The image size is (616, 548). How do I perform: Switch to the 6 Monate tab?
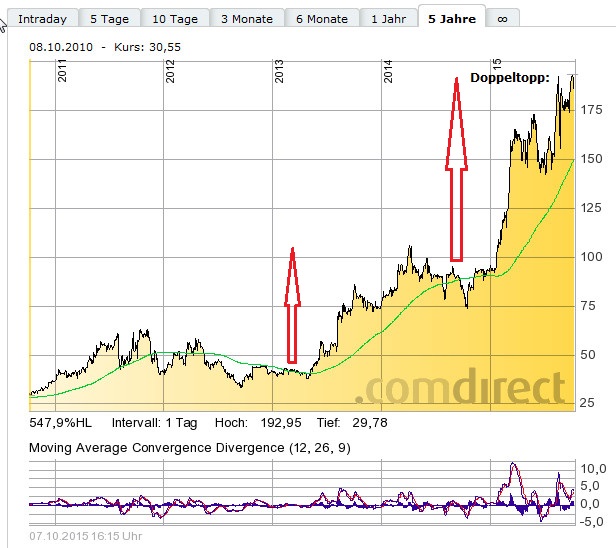321,19
